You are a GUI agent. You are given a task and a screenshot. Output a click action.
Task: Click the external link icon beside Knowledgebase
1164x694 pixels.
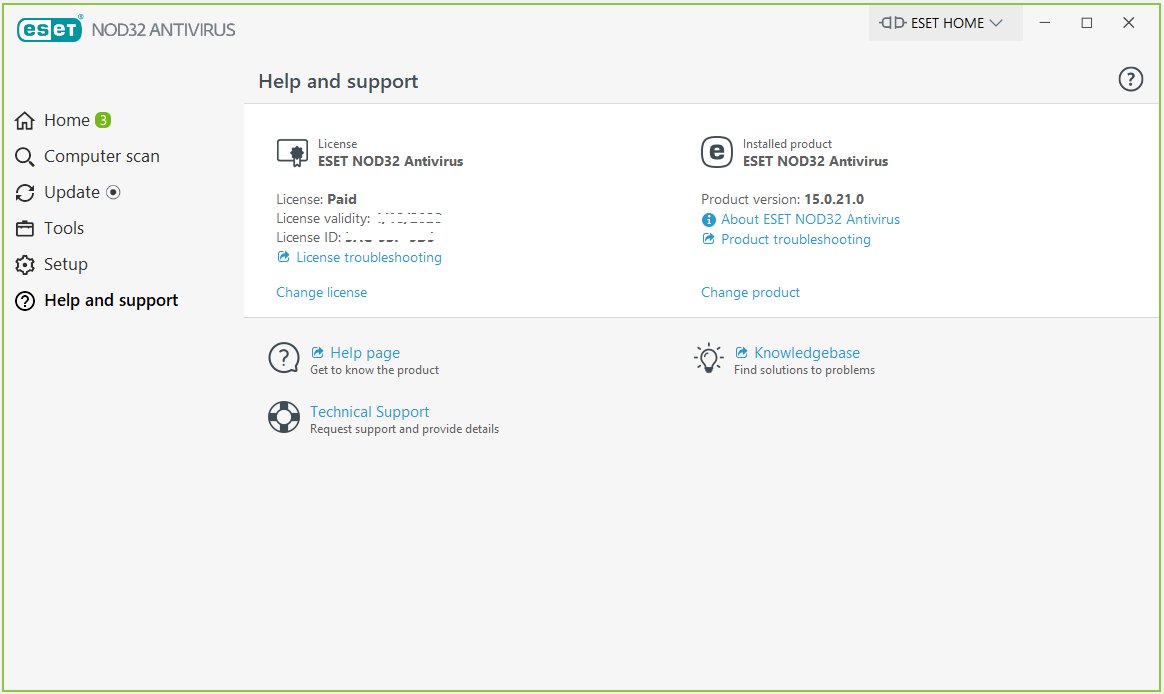[741, 353]
